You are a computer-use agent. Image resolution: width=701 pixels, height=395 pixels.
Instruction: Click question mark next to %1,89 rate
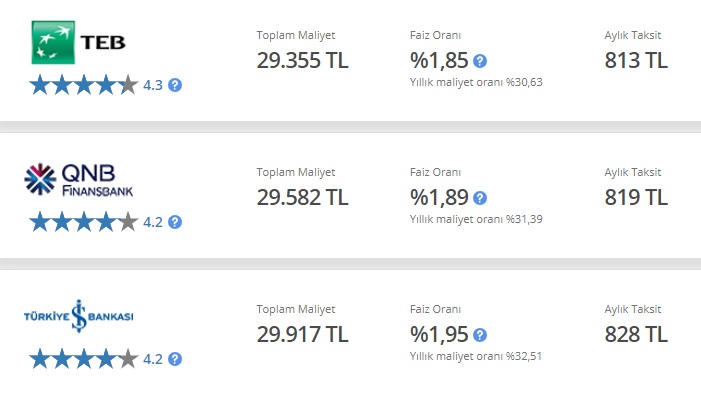(480, 198)
